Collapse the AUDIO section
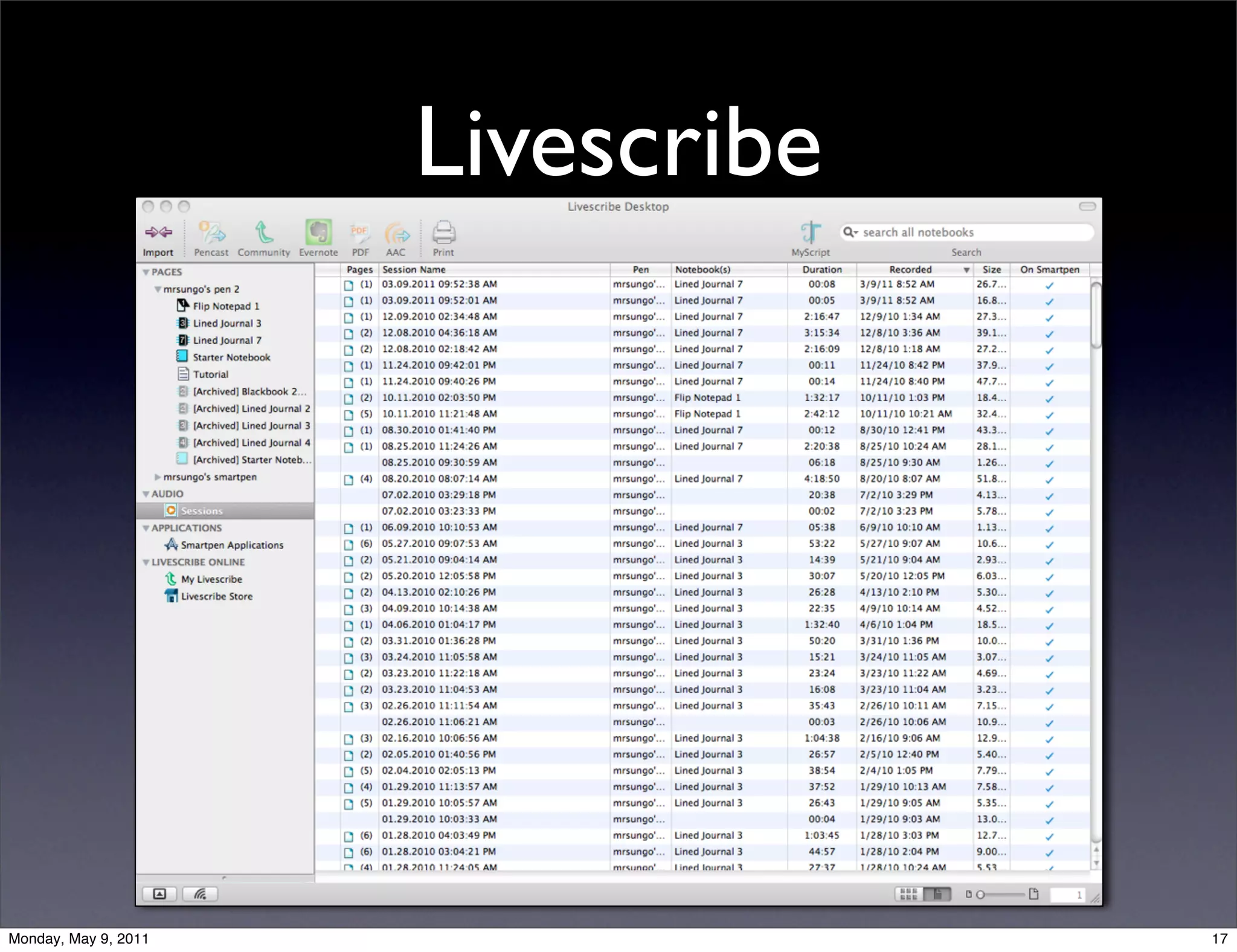 click(x=146, y=494)
